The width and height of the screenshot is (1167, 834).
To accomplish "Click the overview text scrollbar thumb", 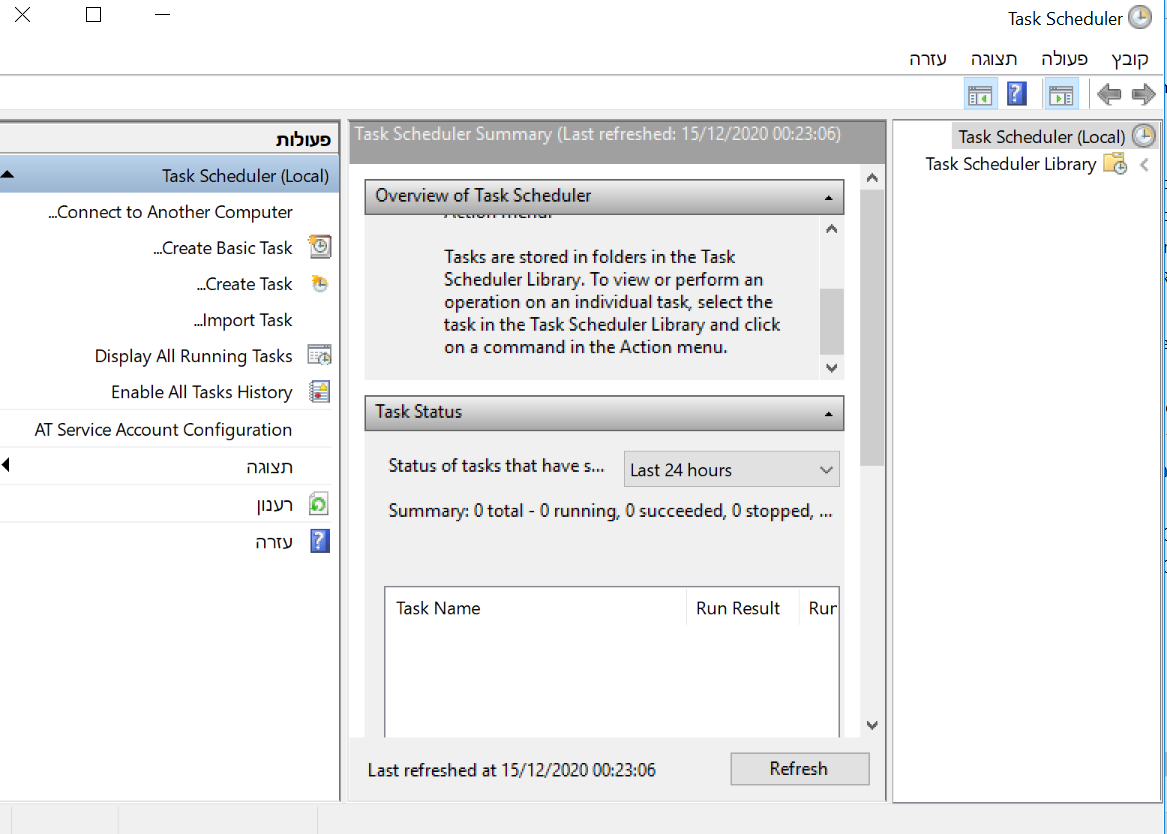I will coord(831,321).
